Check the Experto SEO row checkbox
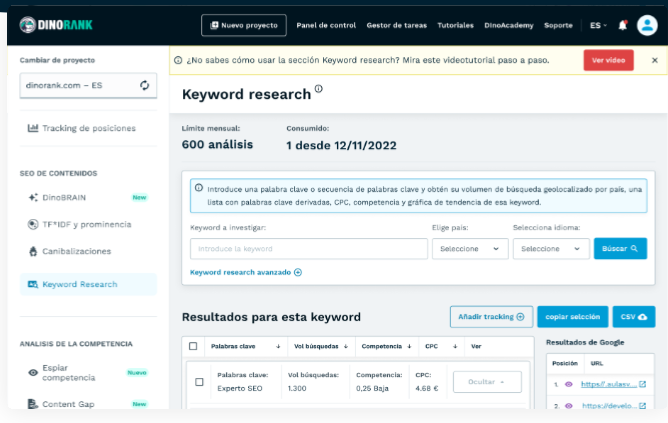The height and width of the screenshot is (423, 668). 199,382
